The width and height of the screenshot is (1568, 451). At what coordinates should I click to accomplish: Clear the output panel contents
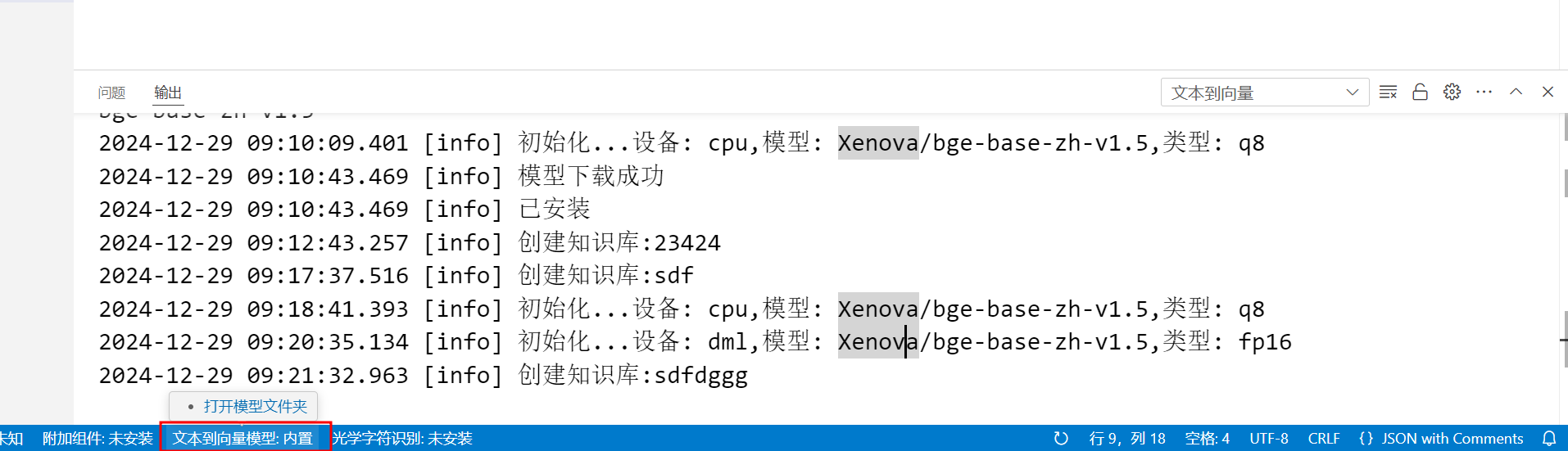click(1388, 92)
